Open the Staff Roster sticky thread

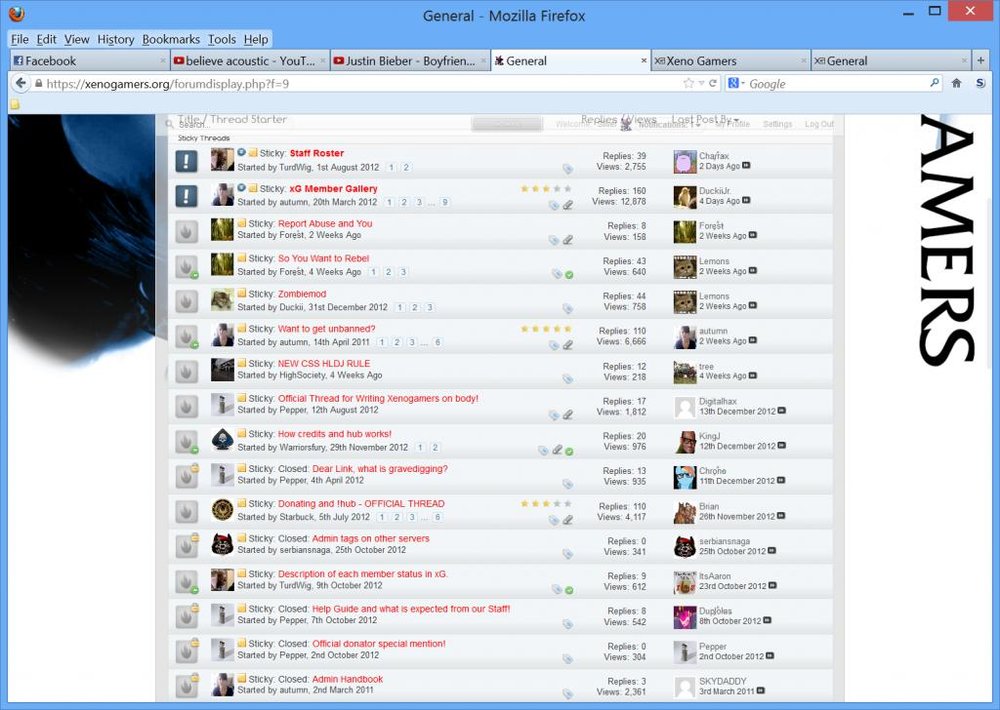[x=316, y=153]
